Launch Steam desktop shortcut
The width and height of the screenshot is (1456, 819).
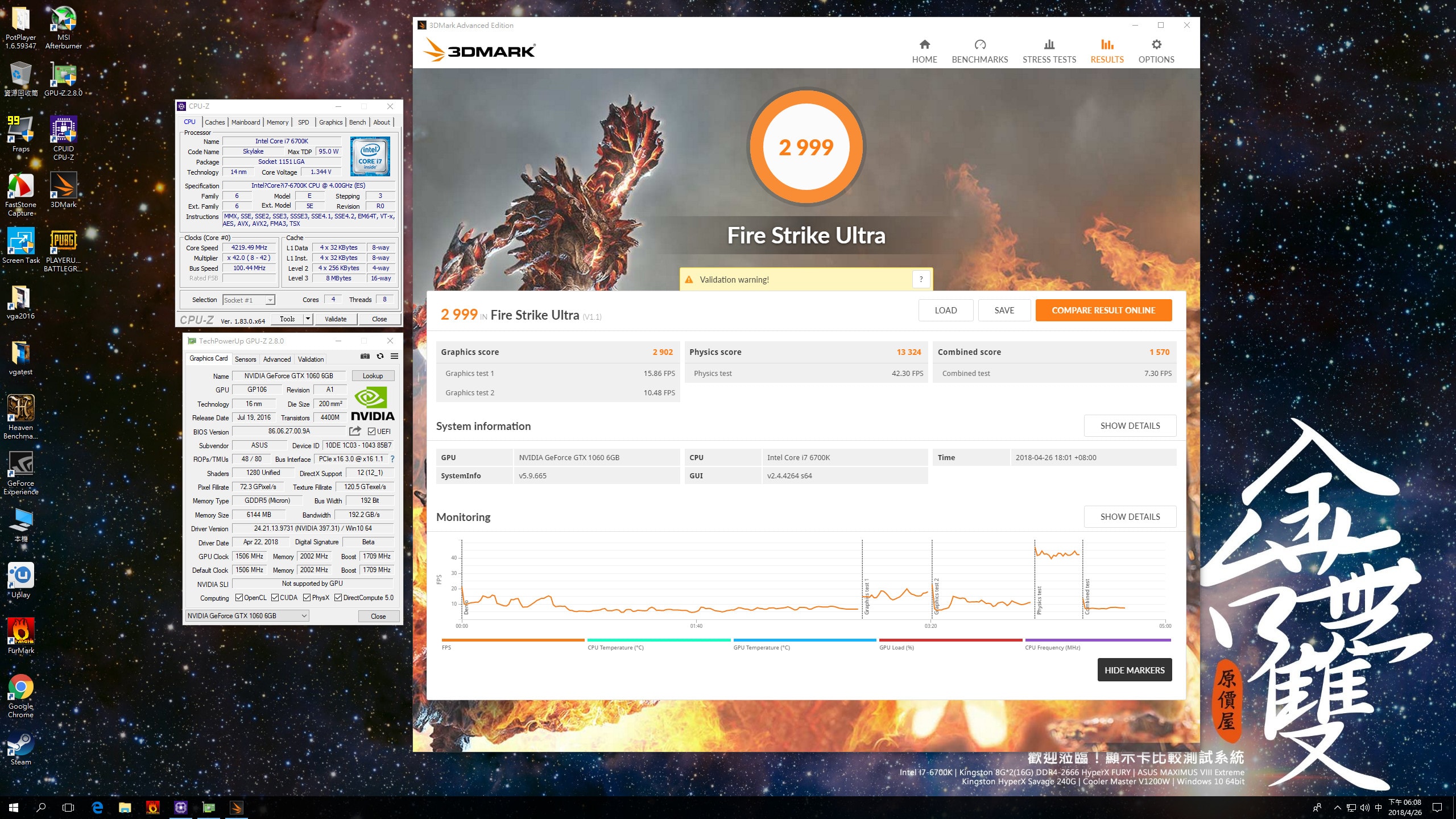pos(21,747)
